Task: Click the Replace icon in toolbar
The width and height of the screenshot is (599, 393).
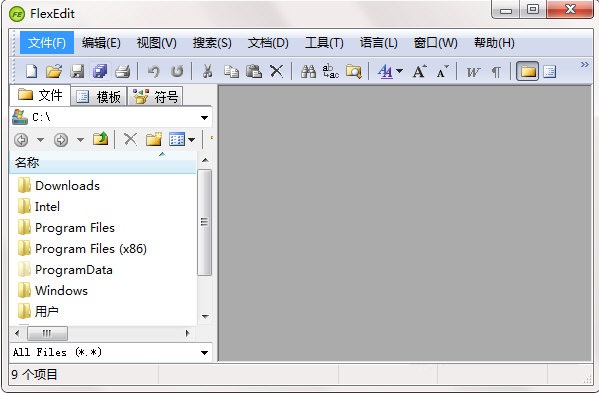Action: tap(330, 71)
